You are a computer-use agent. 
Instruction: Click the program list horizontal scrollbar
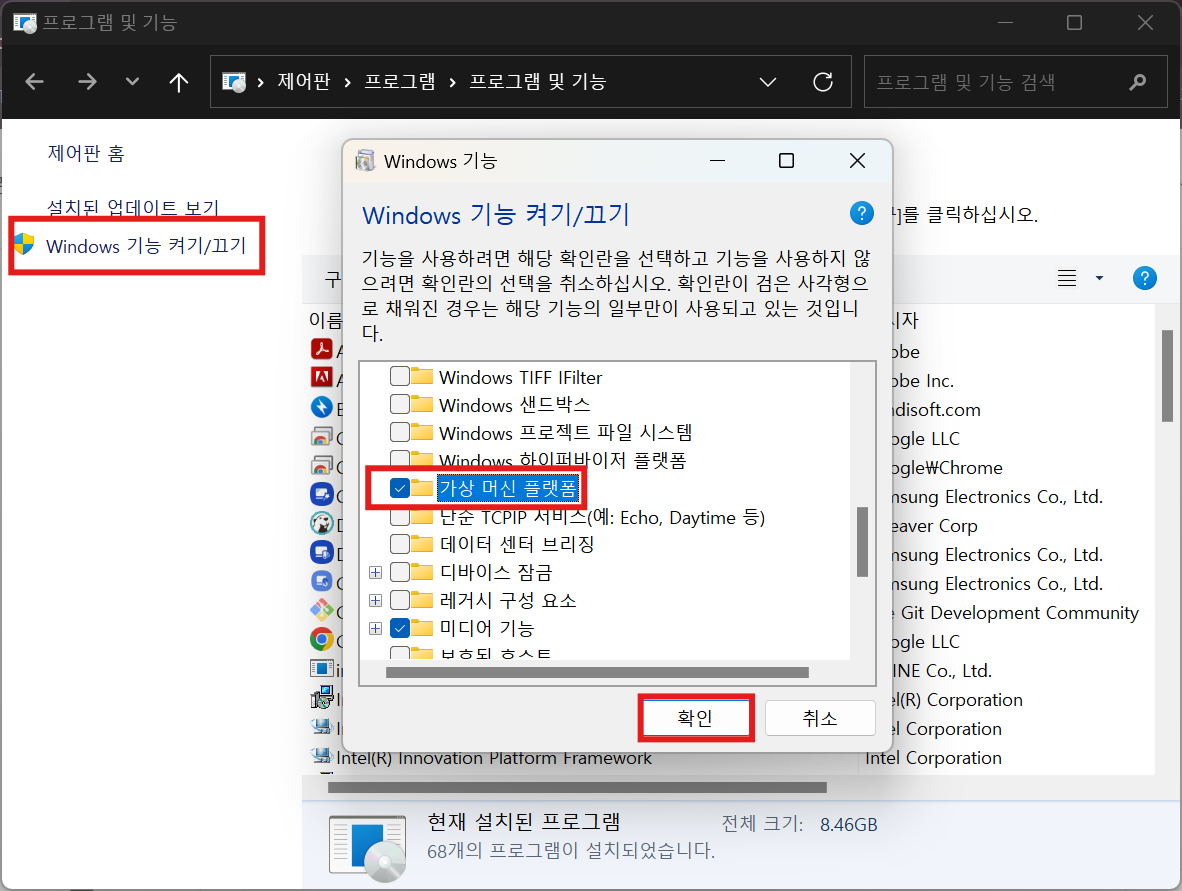[x=577, y=787]
